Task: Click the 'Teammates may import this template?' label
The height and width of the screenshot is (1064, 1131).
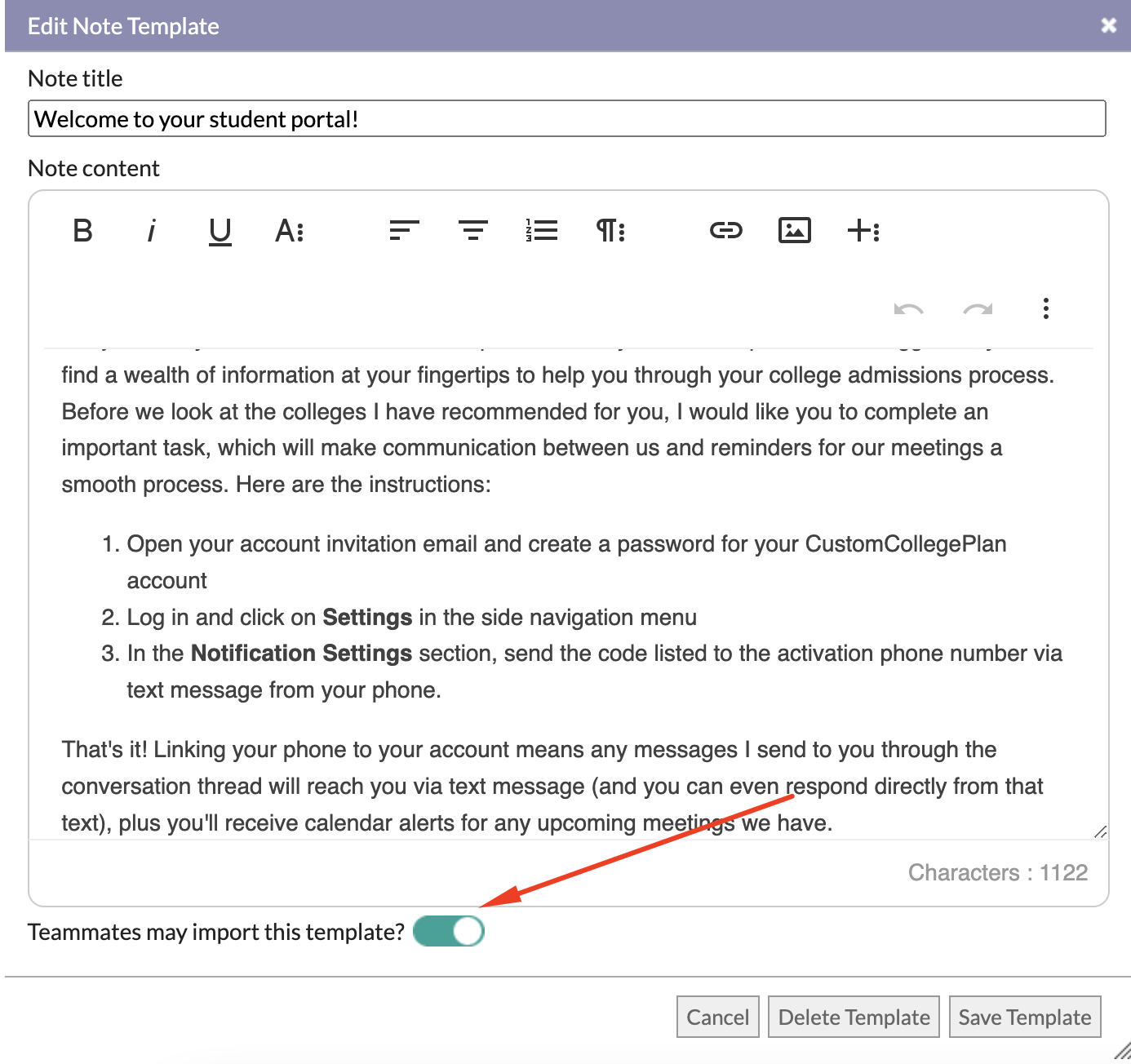Action: click(216, 932)
